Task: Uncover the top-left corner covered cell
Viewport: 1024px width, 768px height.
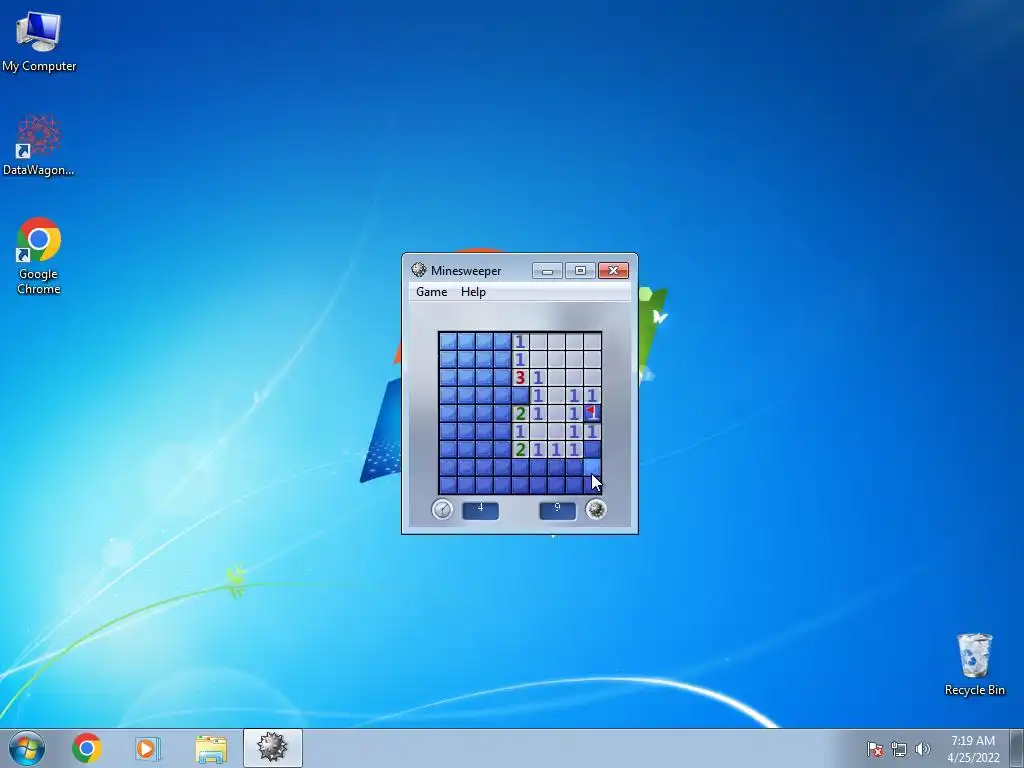Action: pos(448,342)
